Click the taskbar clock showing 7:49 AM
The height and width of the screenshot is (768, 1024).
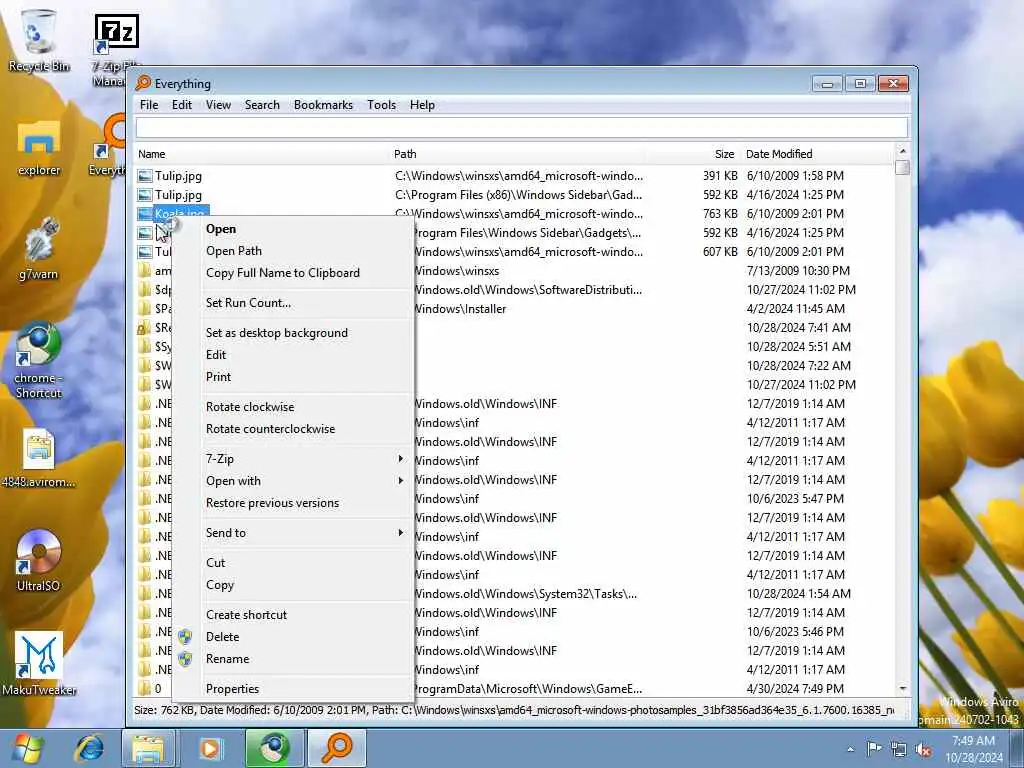pyautogui.click(x=973, y=748)
